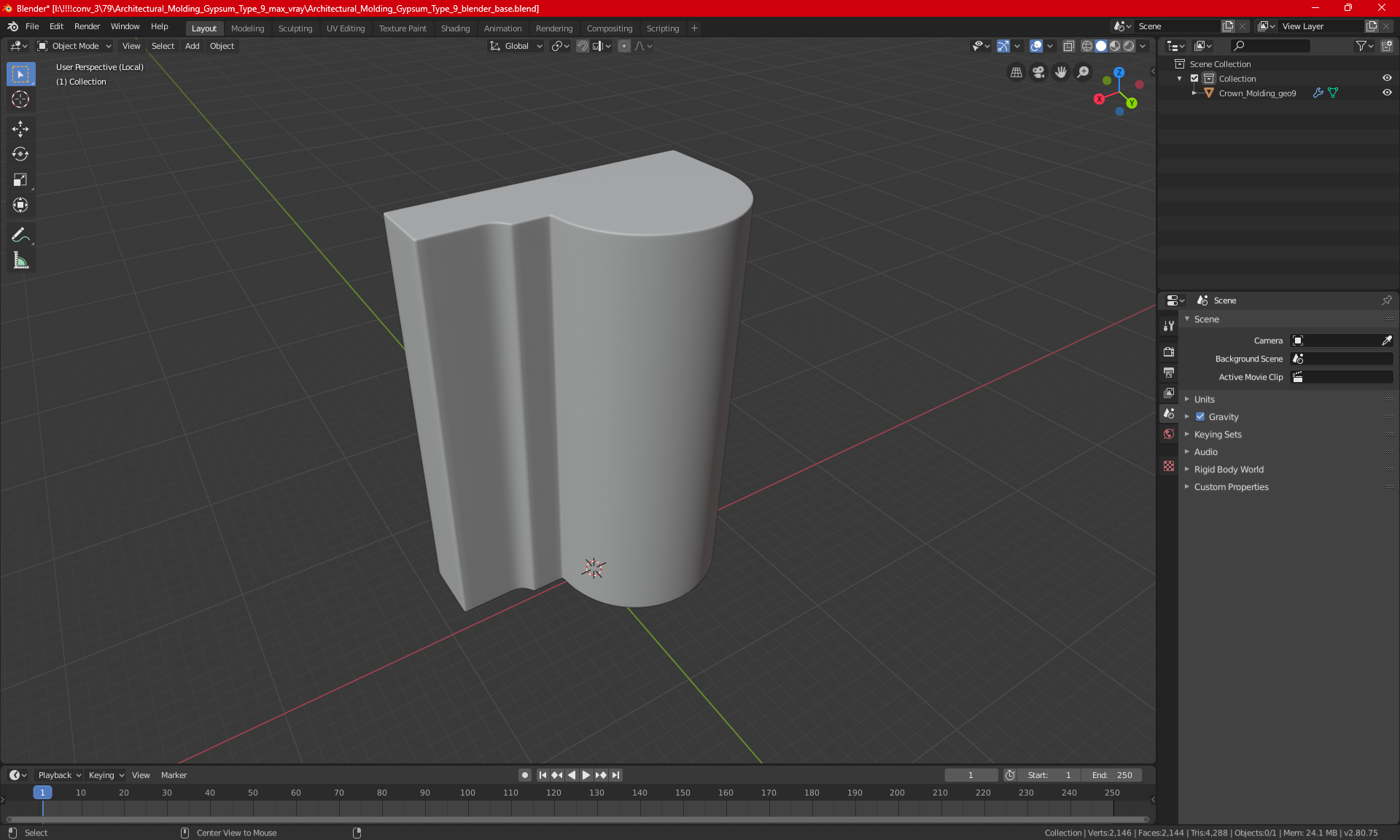The image size is (1400, 840).
Task: Click the Z axis on navigation gizmo
Action: 1119,72
